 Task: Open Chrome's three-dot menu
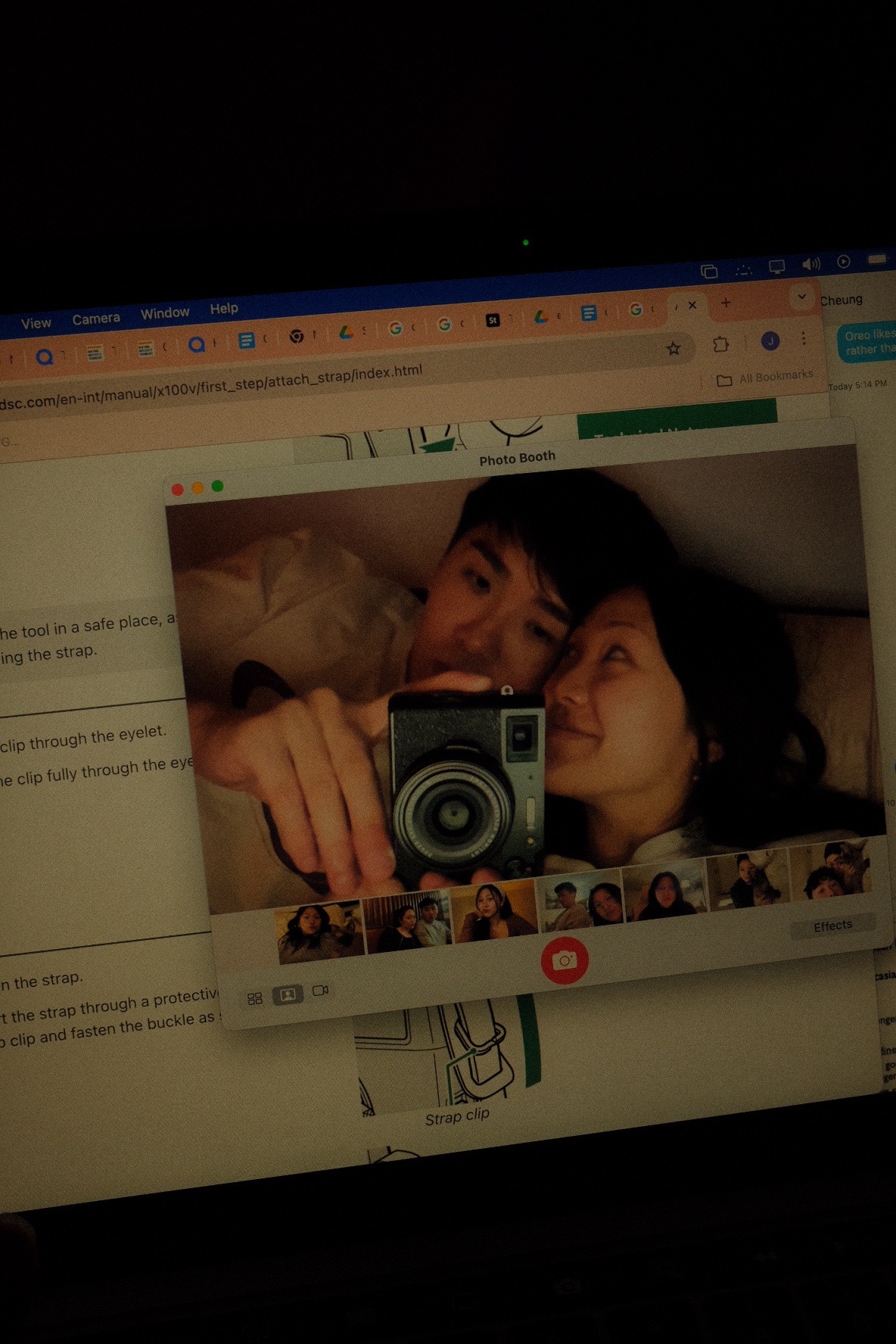pyautogui.click(x=804, y=338)
